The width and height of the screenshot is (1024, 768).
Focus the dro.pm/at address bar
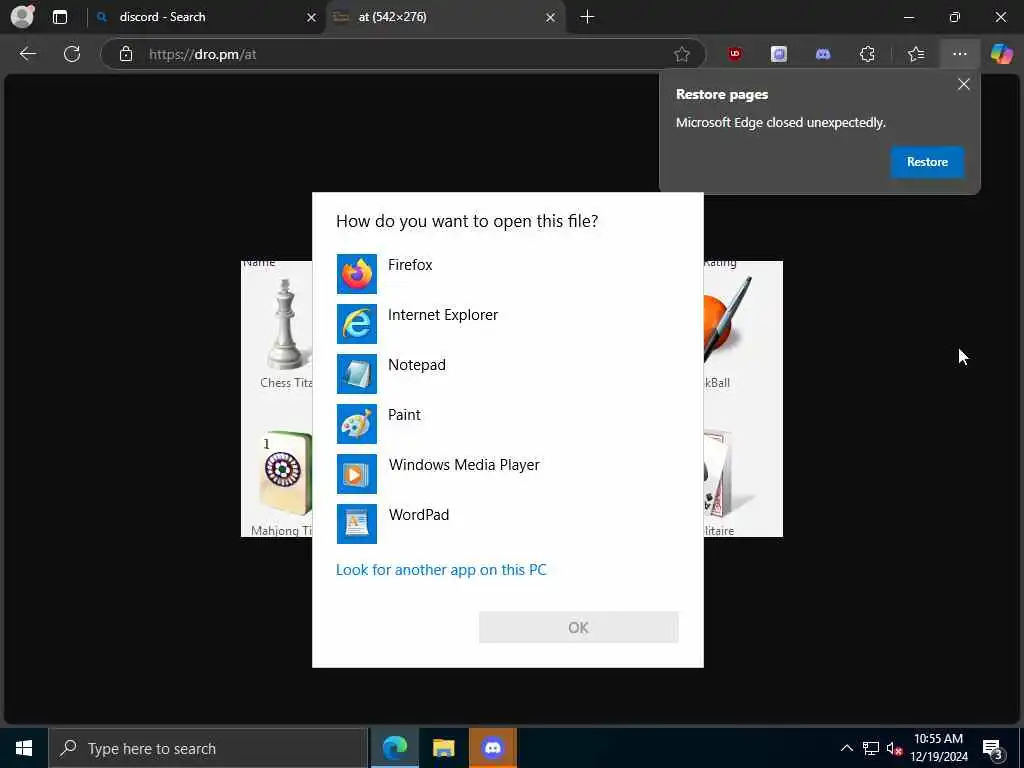click(404, 54)
